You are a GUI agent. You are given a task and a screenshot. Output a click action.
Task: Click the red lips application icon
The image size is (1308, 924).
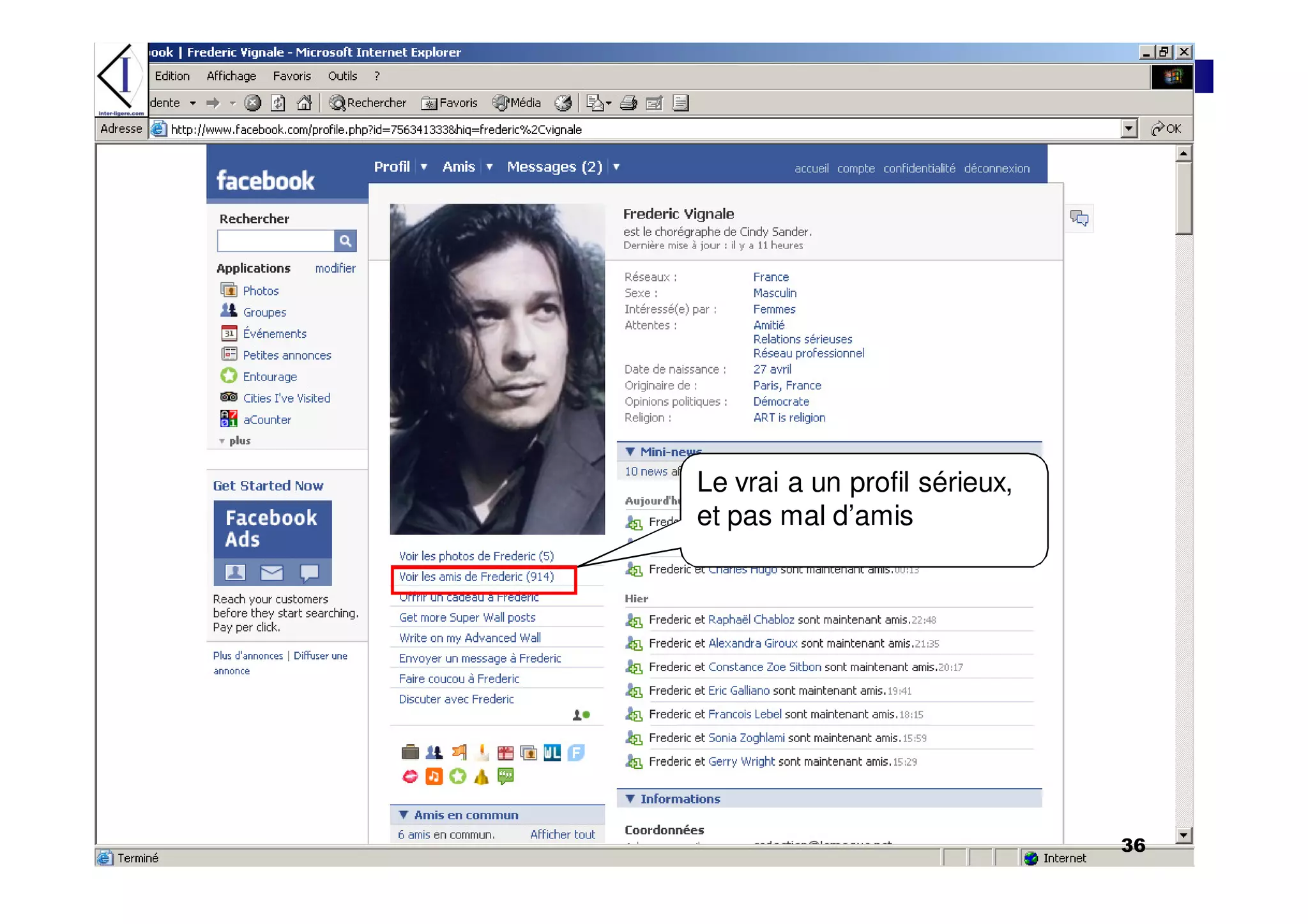pyautogui.click(x=410, y=776)
